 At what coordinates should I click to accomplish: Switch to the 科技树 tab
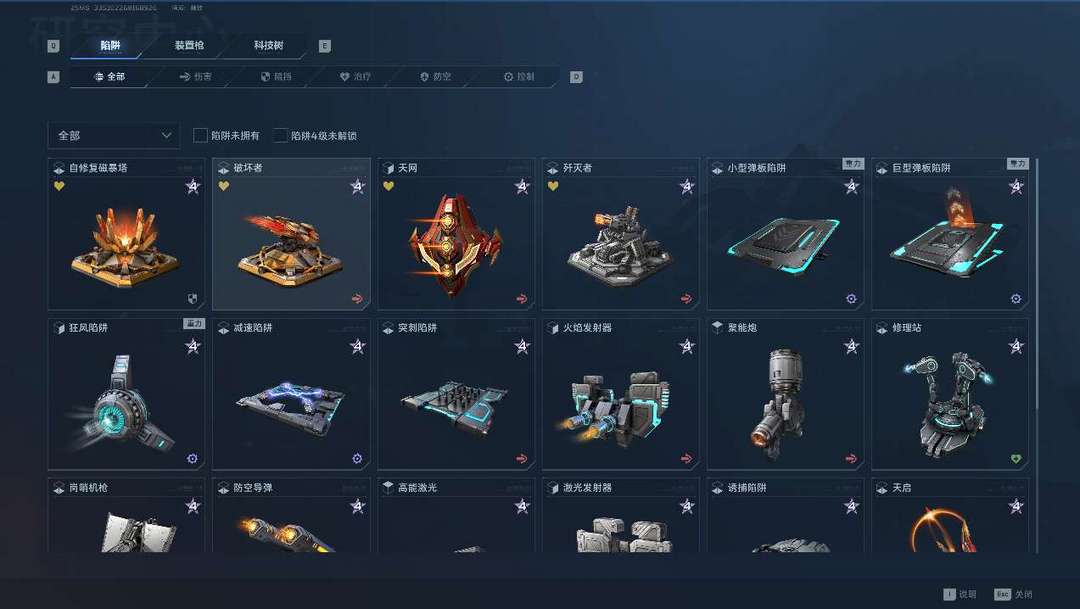tap(269, 45)
